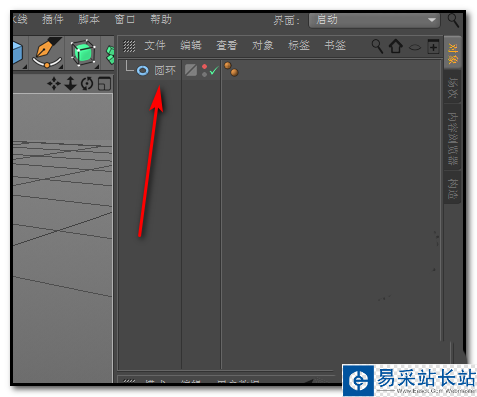Click the orange spheres tag on 圆环
This screenshot has width=477, height=397.
pyautogui.click(x=231, y=69)
